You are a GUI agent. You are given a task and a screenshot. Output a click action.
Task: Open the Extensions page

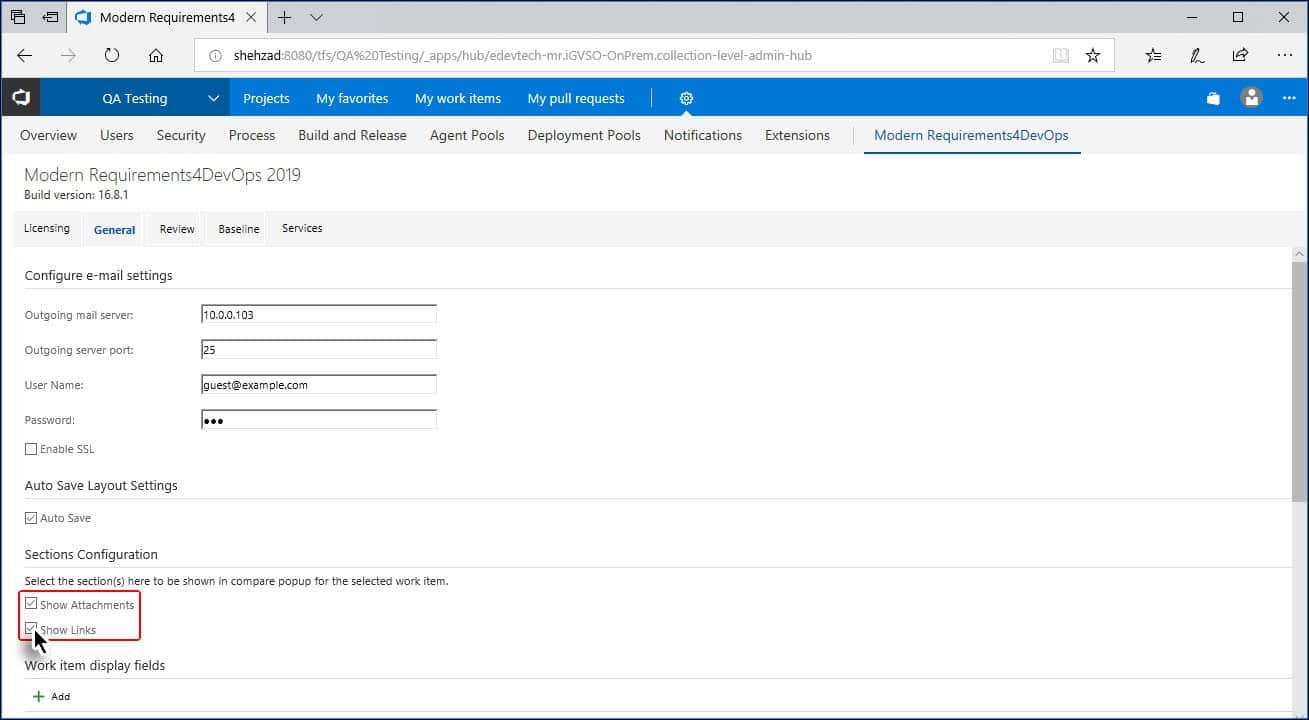click(797, 135)
